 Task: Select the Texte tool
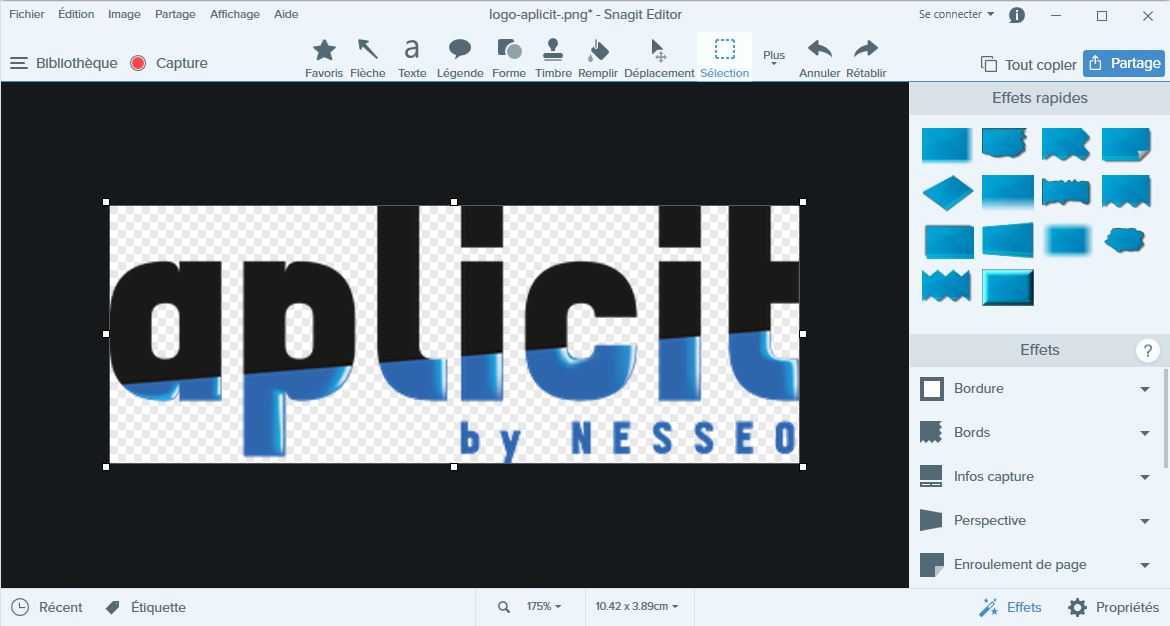tap(412, 58)
